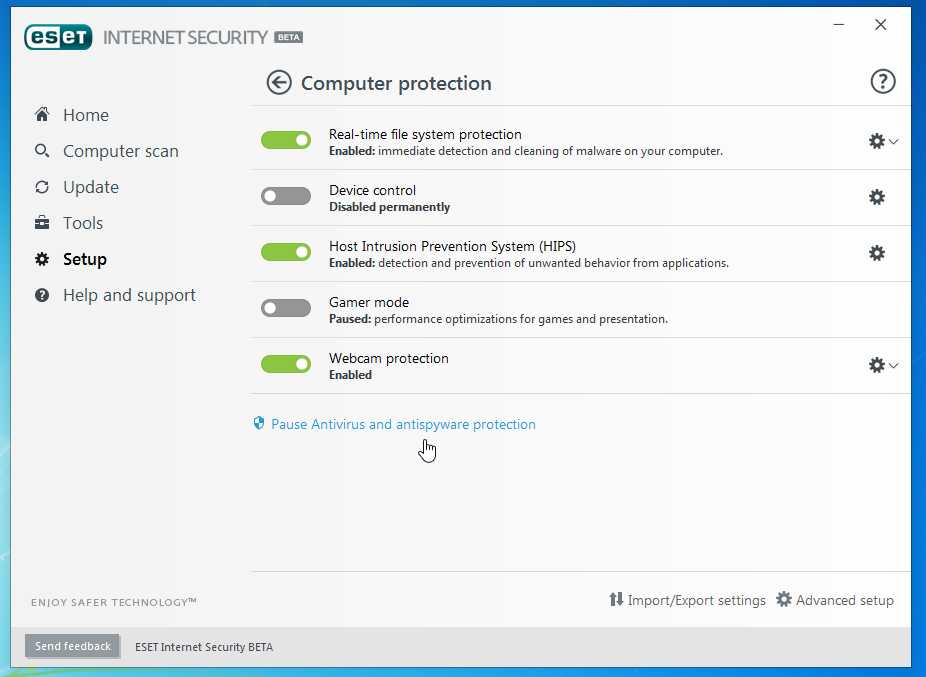This screenshot has height=677, width=926.
Task: Go to the Home section
Action: (85, 115)
